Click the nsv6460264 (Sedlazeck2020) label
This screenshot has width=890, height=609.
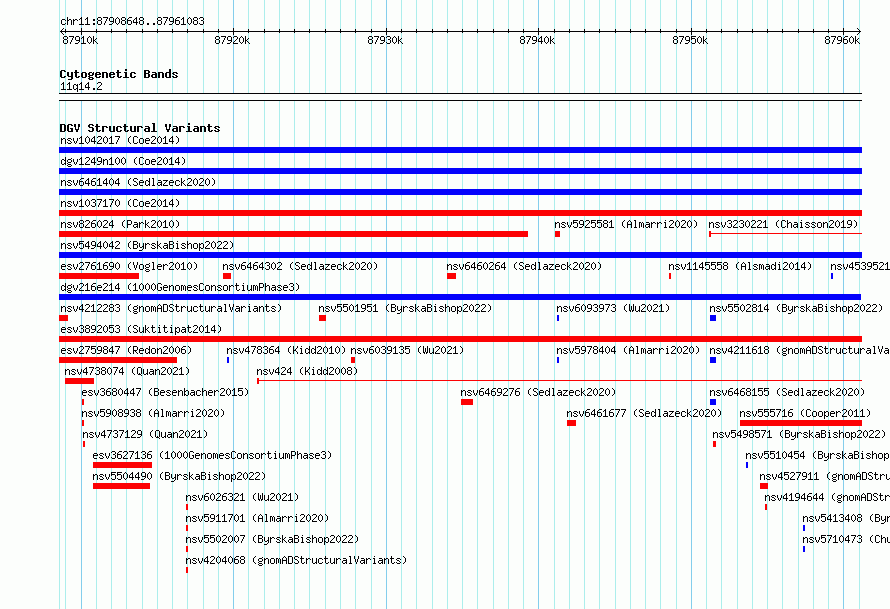pyautogui.click(x=524, y=266)
